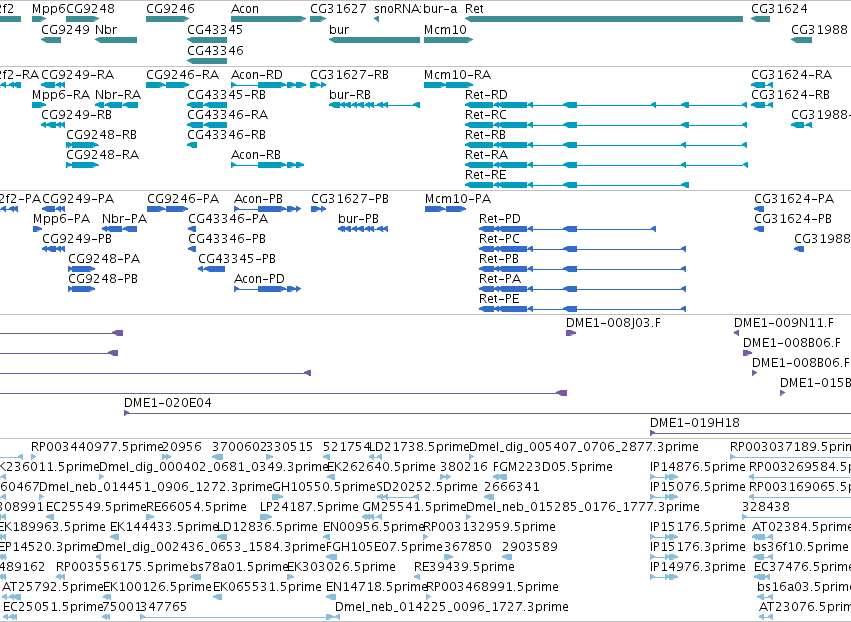Select the Ret-RE transcript
Screen dimensions: 851x622
click(x=577, y=185)
